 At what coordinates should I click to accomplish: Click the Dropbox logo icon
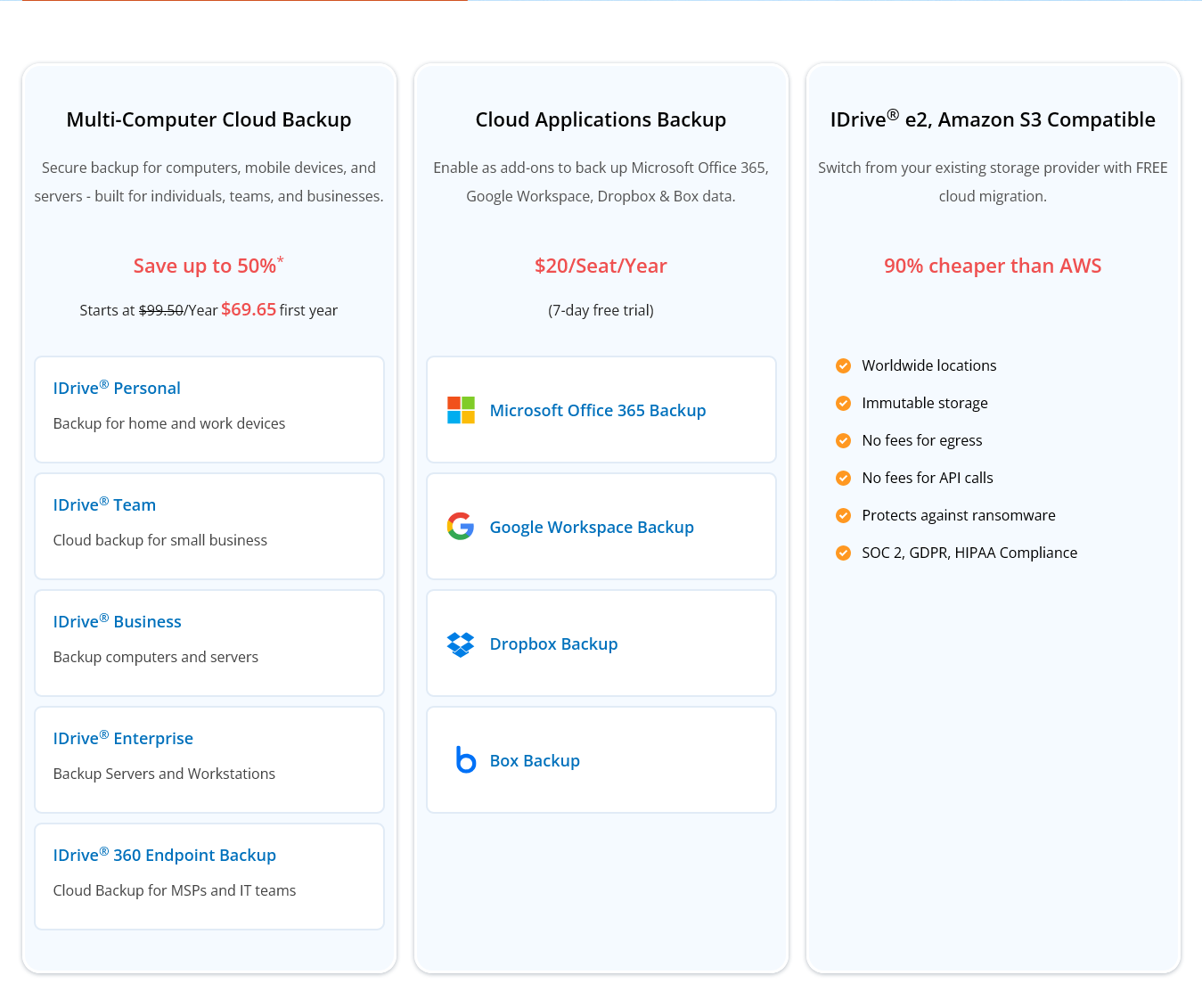[461, 643]
